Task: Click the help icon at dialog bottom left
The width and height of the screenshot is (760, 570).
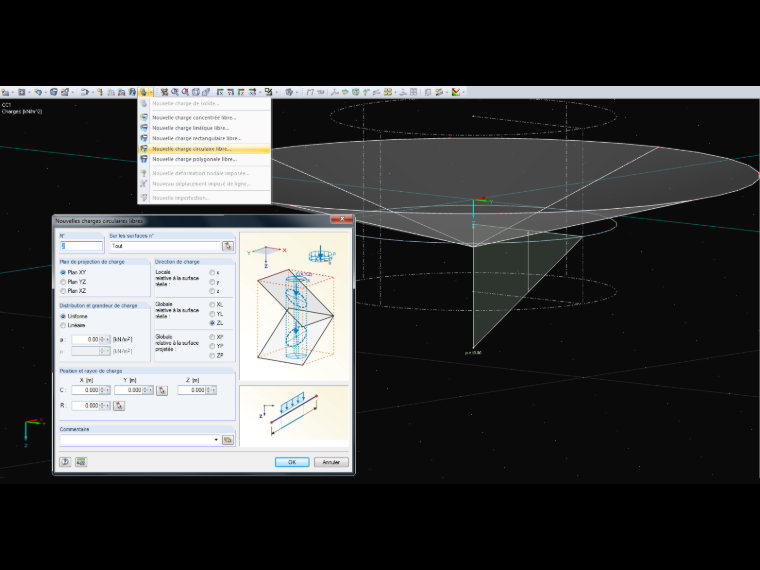Action: (x=65, y=462)
